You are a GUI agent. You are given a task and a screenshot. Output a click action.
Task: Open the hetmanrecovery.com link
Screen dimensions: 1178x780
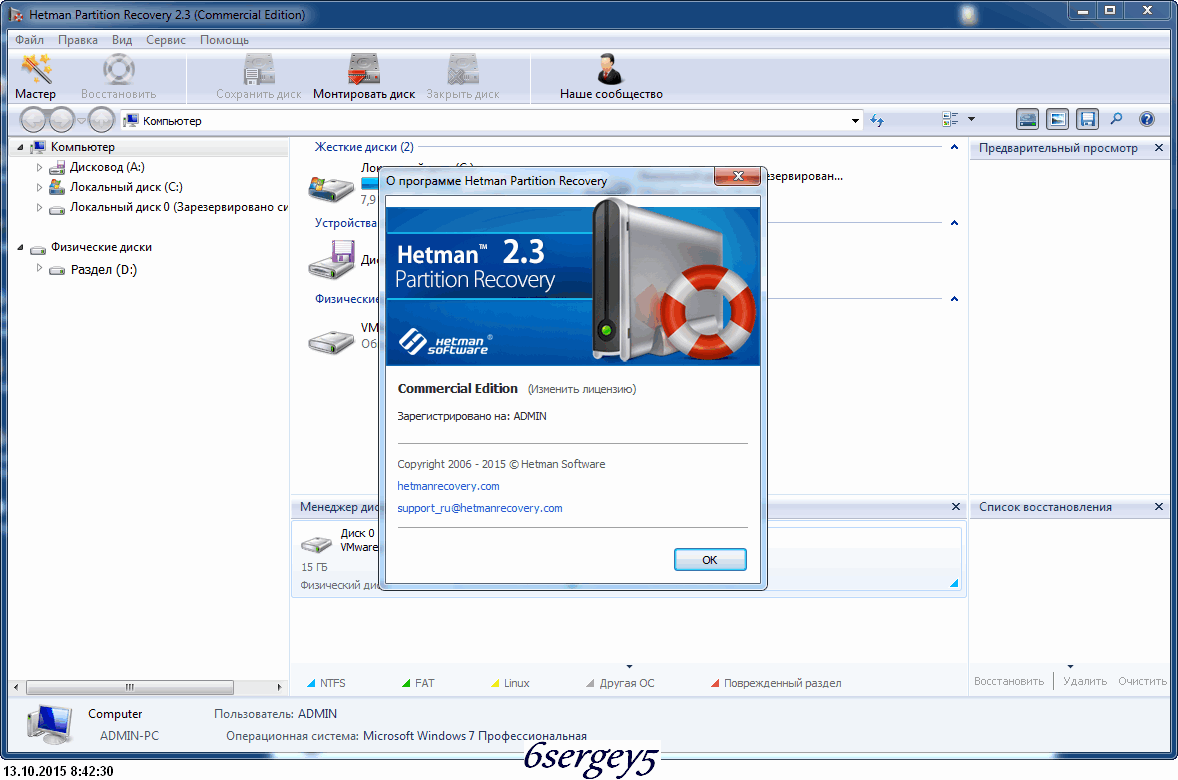449,486
